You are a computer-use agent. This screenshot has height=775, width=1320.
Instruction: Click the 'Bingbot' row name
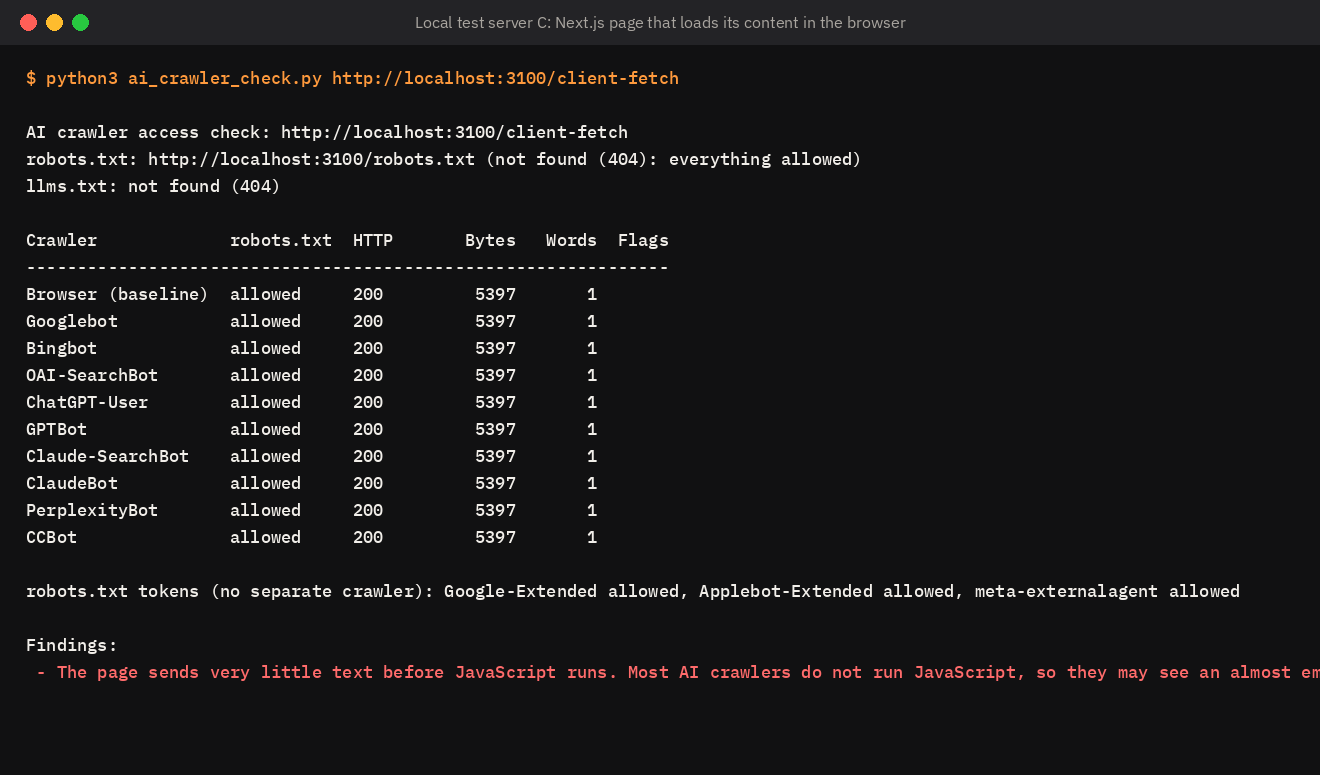click(62, 348)
